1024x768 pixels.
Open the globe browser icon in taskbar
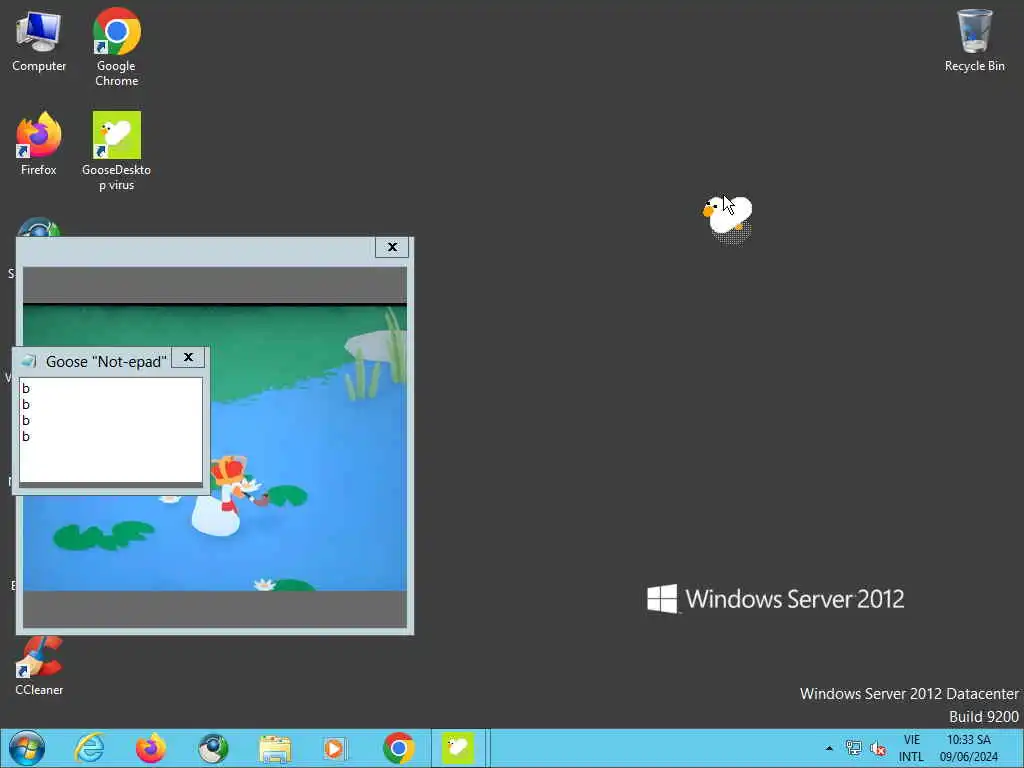click(x=213, y=748)
